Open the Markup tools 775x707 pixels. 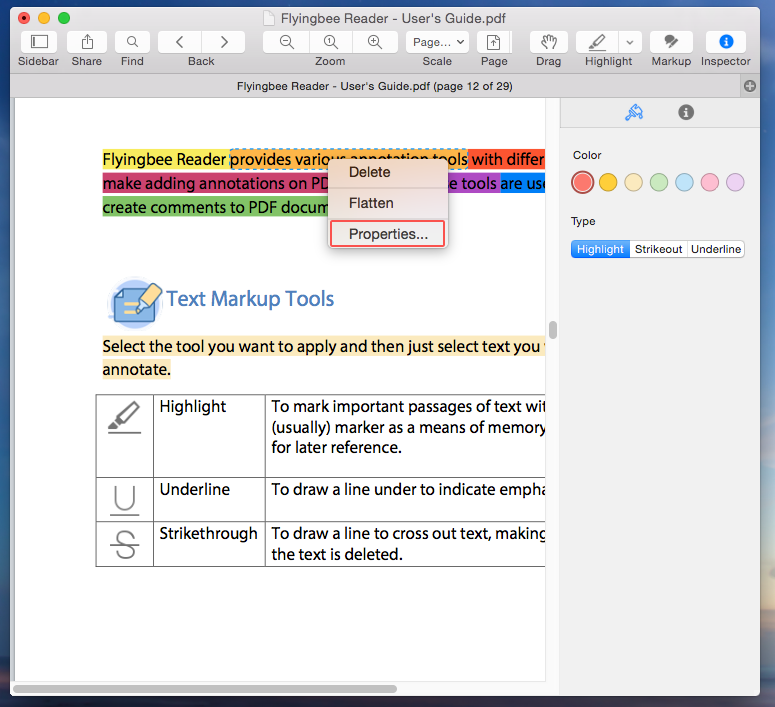(x=671, y=42)
